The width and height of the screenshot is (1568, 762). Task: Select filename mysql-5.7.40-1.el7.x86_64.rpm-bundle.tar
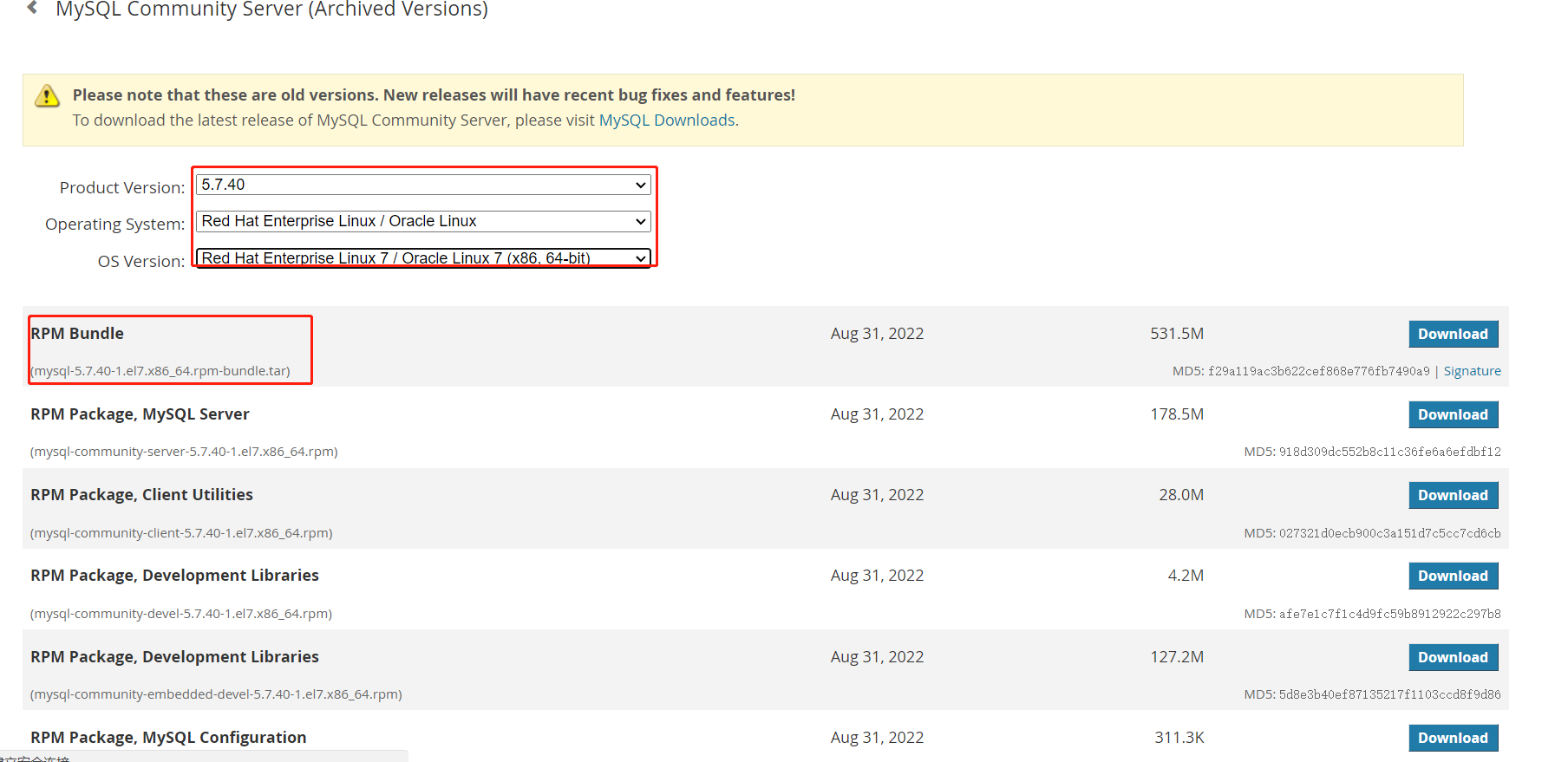(160, 371)
